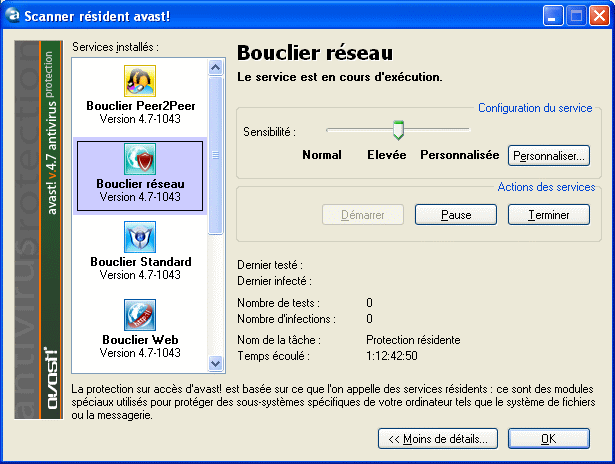Click the 'Protection résidente' task name value
Image resolution: width=615 pixels, height=464 pixels.
tap(413, 340)
